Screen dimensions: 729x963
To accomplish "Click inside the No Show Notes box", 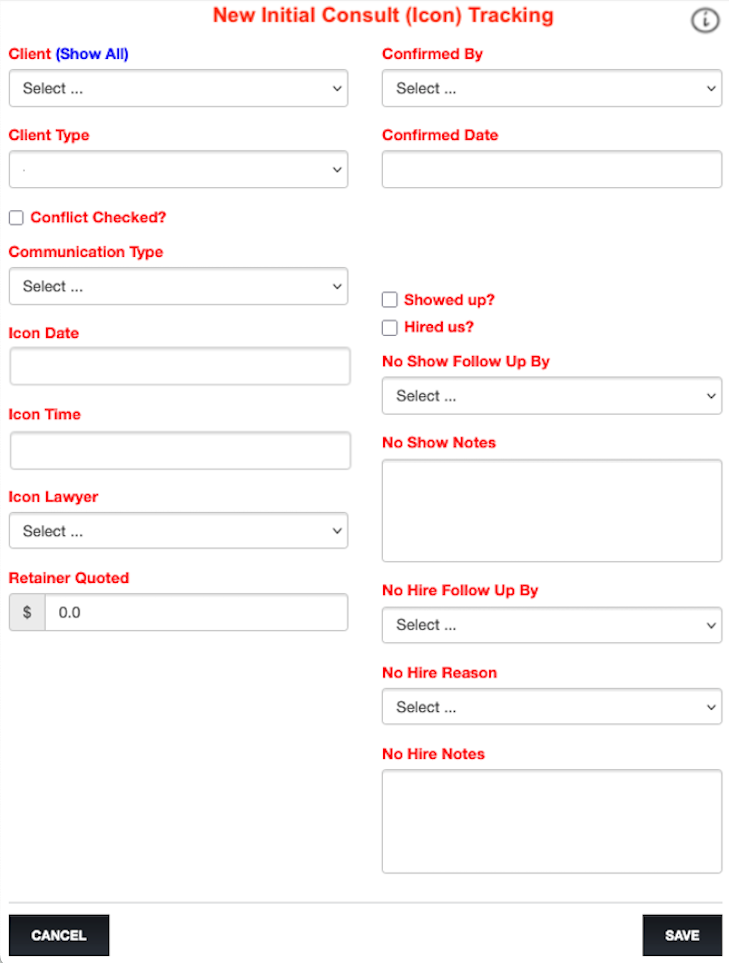I will [551, 510].
